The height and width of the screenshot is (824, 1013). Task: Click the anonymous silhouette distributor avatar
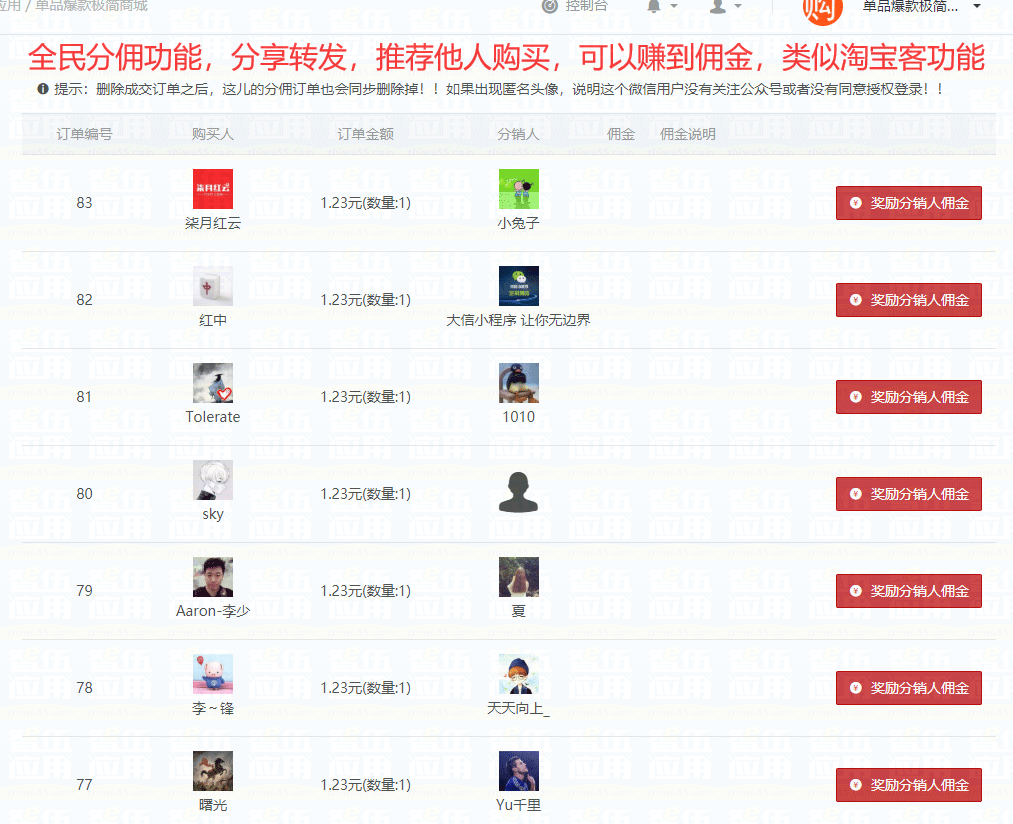point(519,492)
